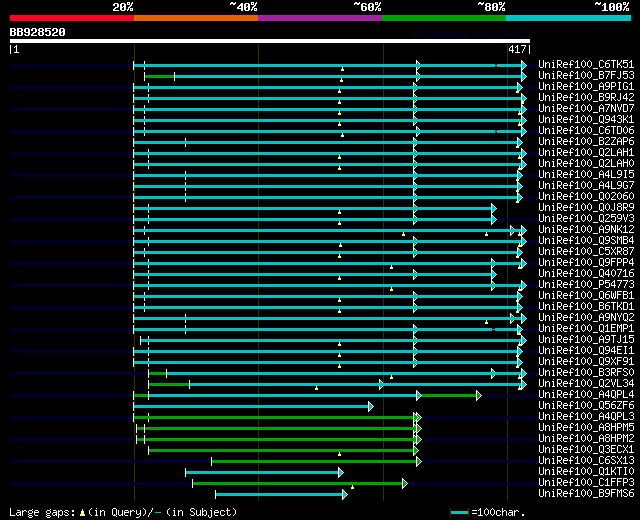The width and height of the screenshot is (640, 520).
Task: Click the UniRef100_A4L9G7 label
Action: tap(586, 186)
